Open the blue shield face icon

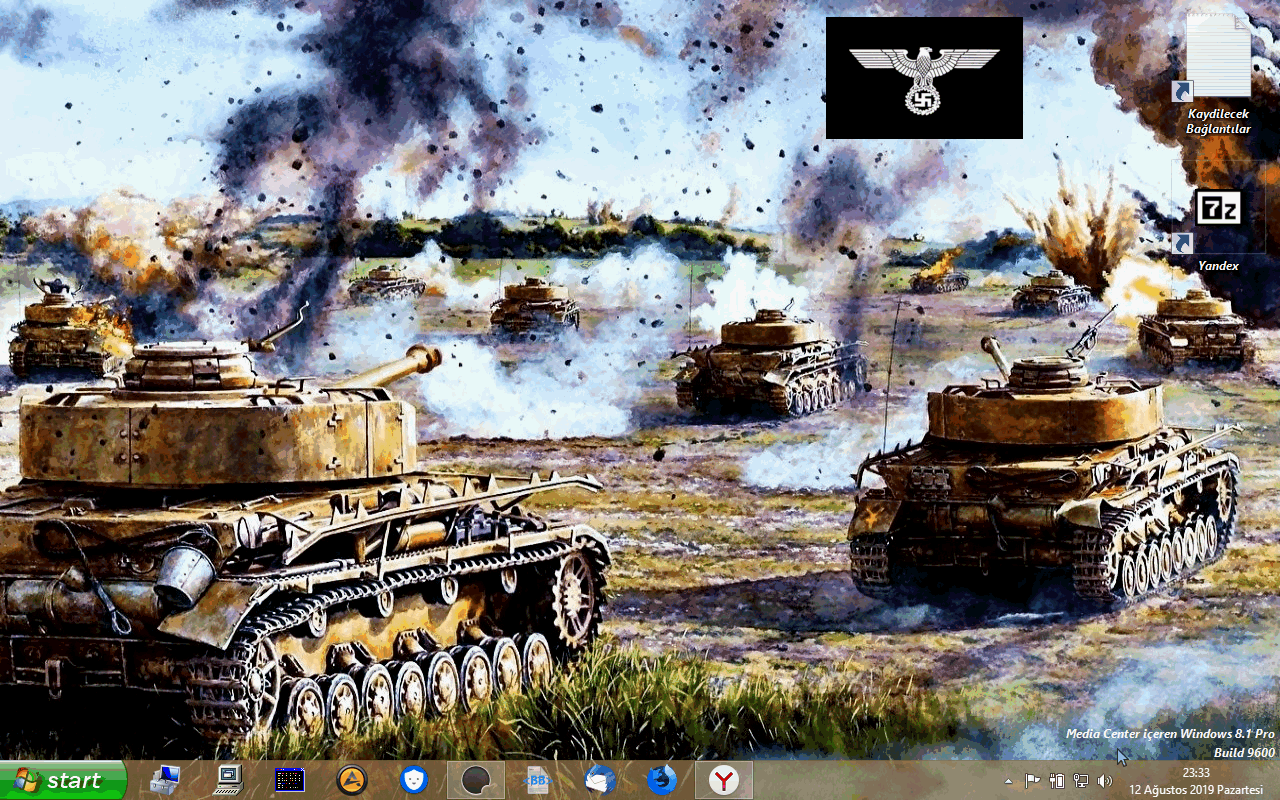(413, 780)
